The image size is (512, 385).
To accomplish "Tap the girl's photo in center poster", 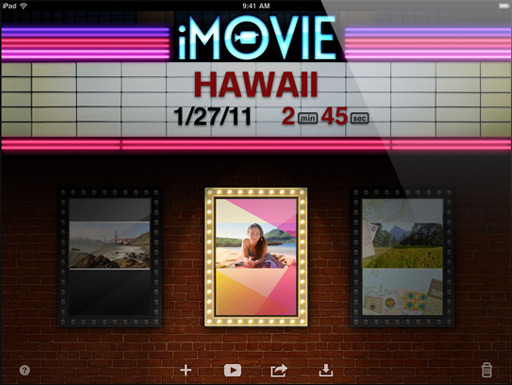I will pyautogui.click(x=256, y=246).
